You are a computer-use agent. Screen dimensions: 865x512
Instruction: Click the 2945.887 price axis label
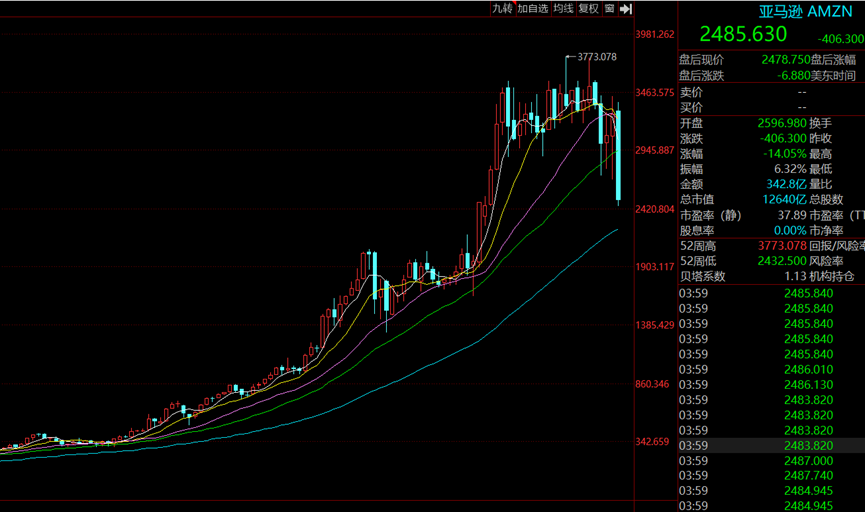(655, 150)
